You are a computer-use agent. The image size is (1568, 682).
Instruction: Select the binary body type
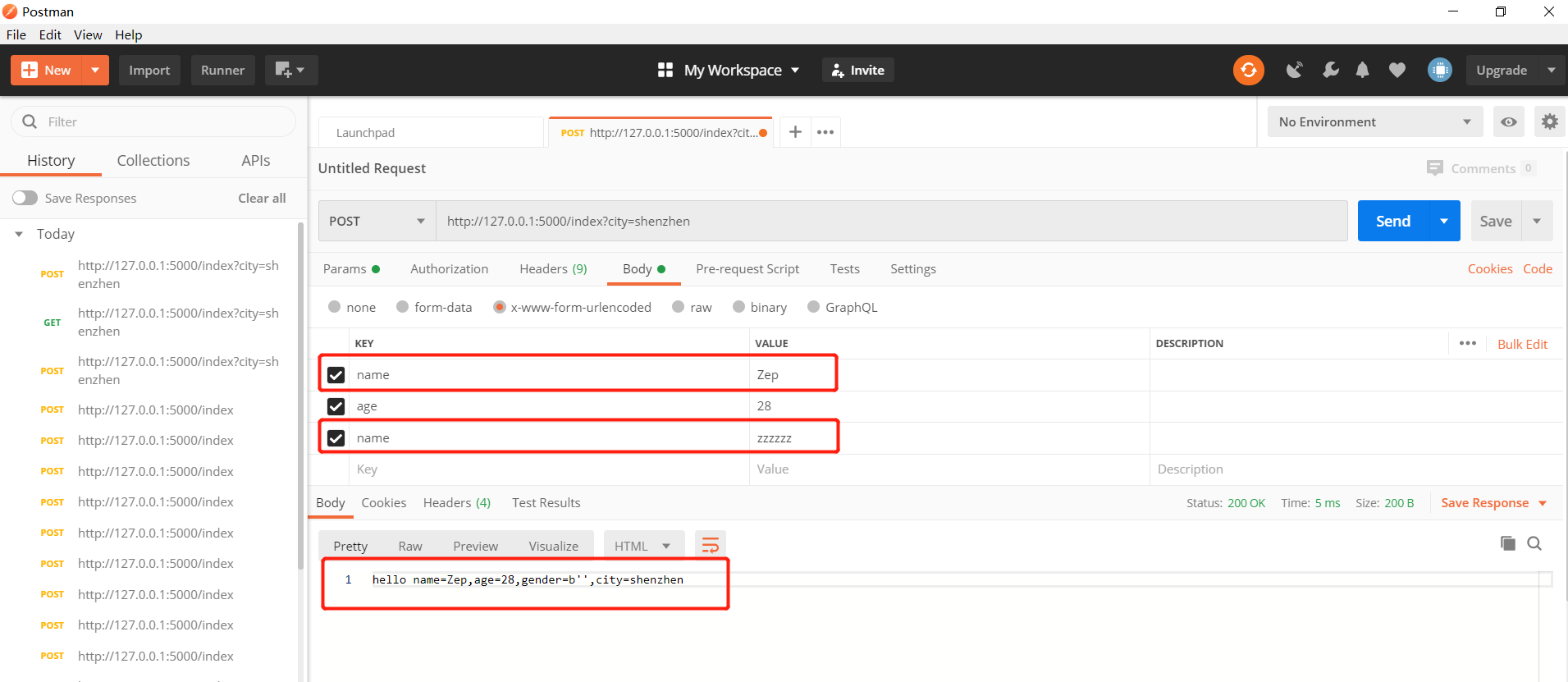coord(738,307)
